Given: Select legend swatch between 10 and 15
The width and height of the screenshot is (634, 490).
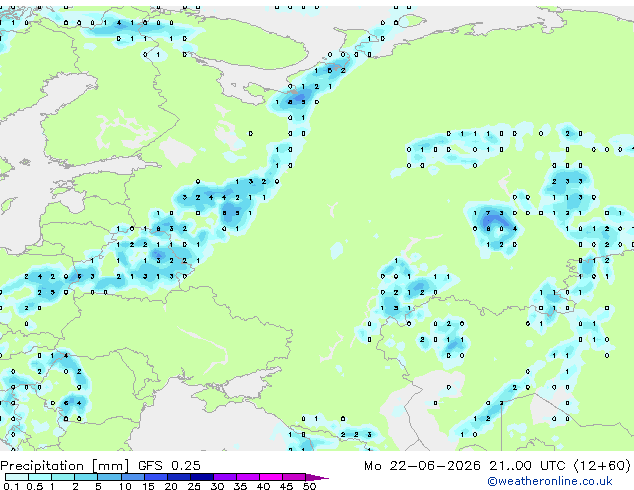Looking at the screenshot, I should [133, 477].
